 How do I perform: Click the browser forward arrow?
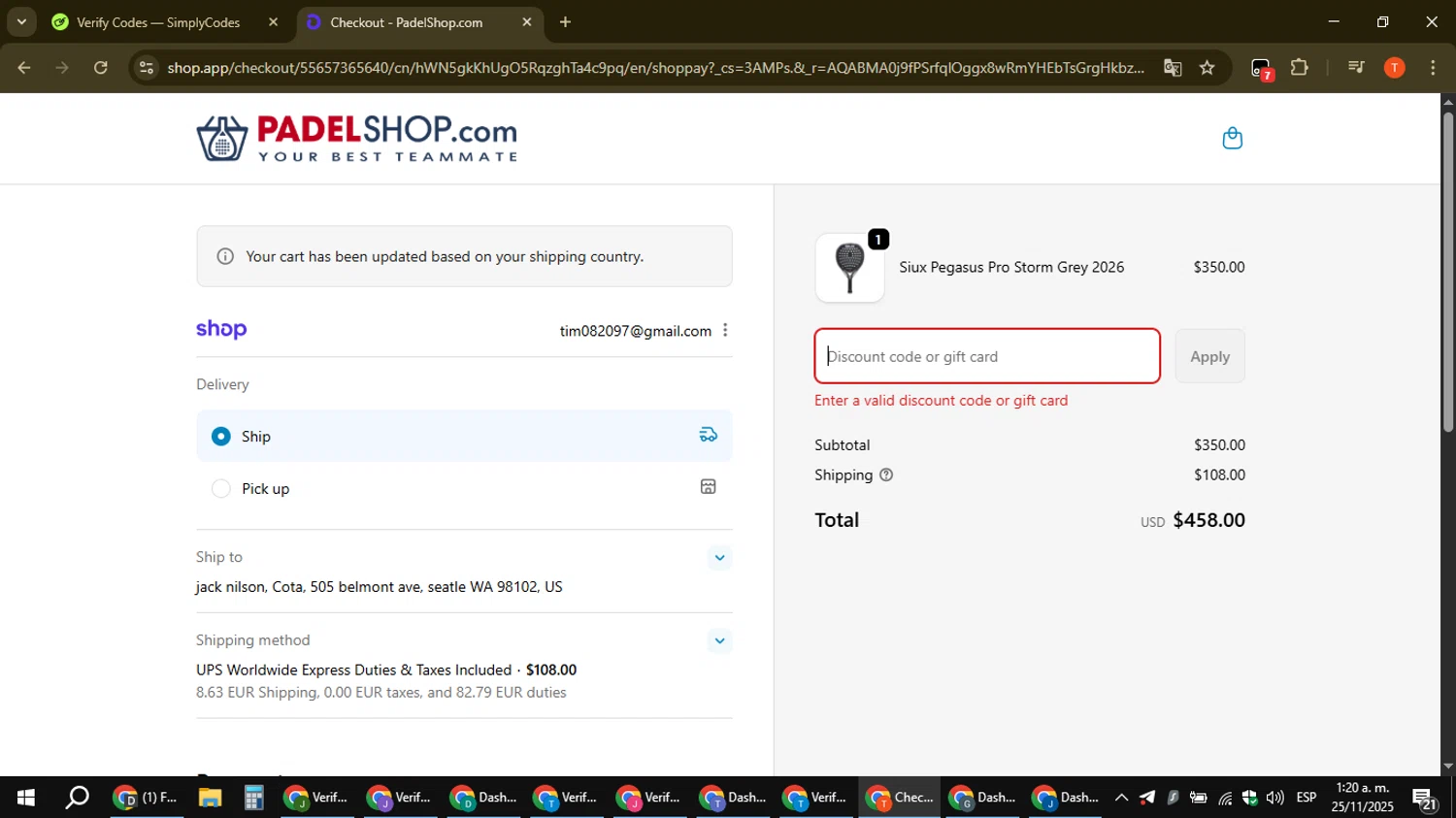62,67
